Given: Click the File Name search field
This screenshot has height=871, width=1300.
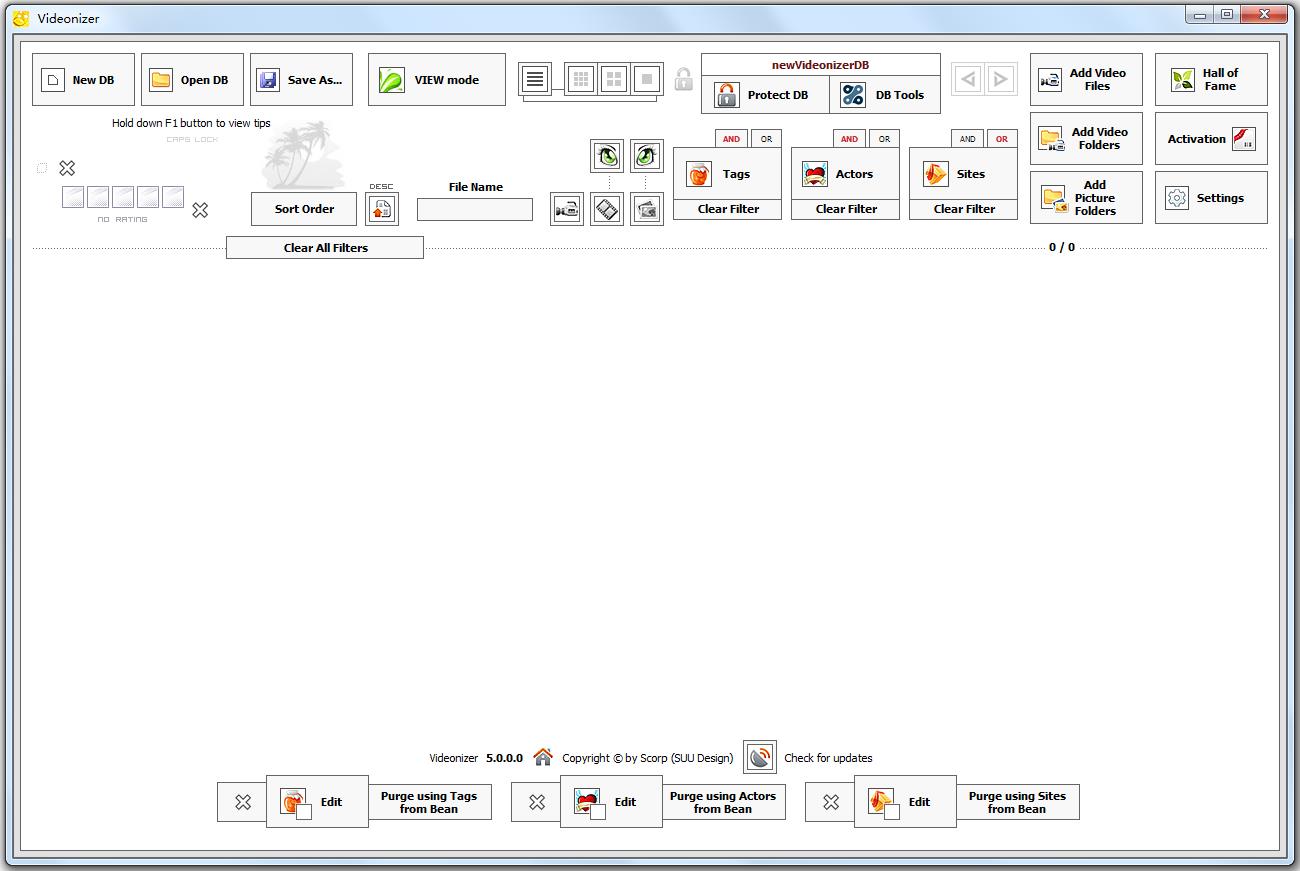Looking at the screenshot, I should [x=475, y=210].
